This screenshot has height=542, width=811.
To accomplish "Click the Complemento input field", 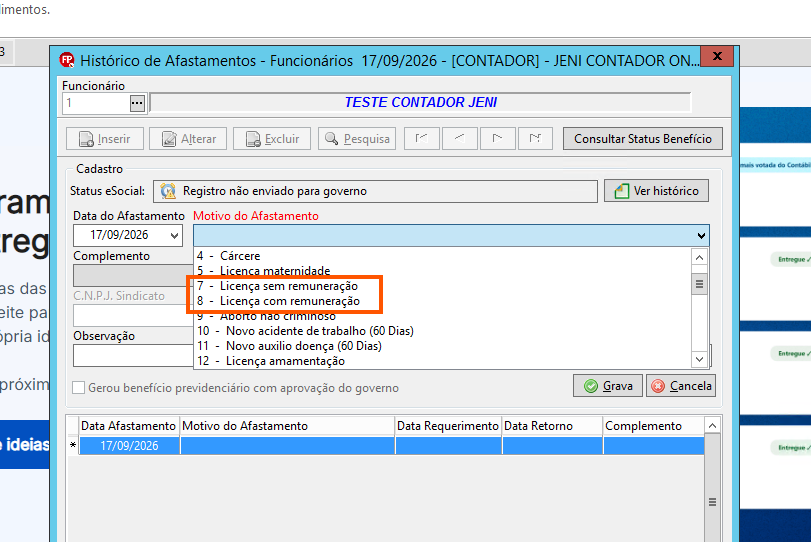I will tap(133, 276).
